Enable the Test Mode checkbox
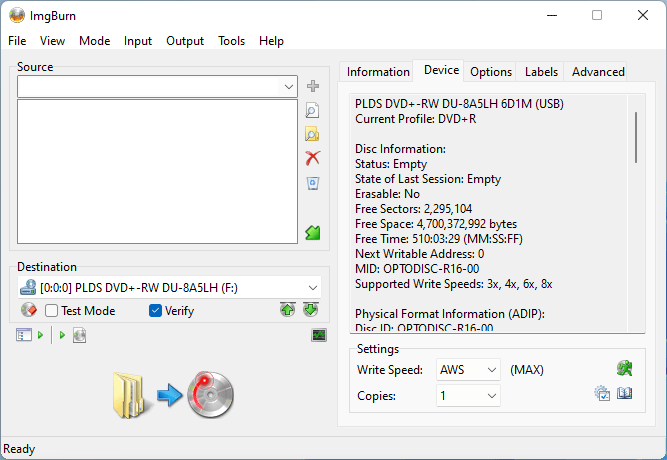The height and width of the screenshot is (460, 667). pyautogui.click(x=51, y=311)
